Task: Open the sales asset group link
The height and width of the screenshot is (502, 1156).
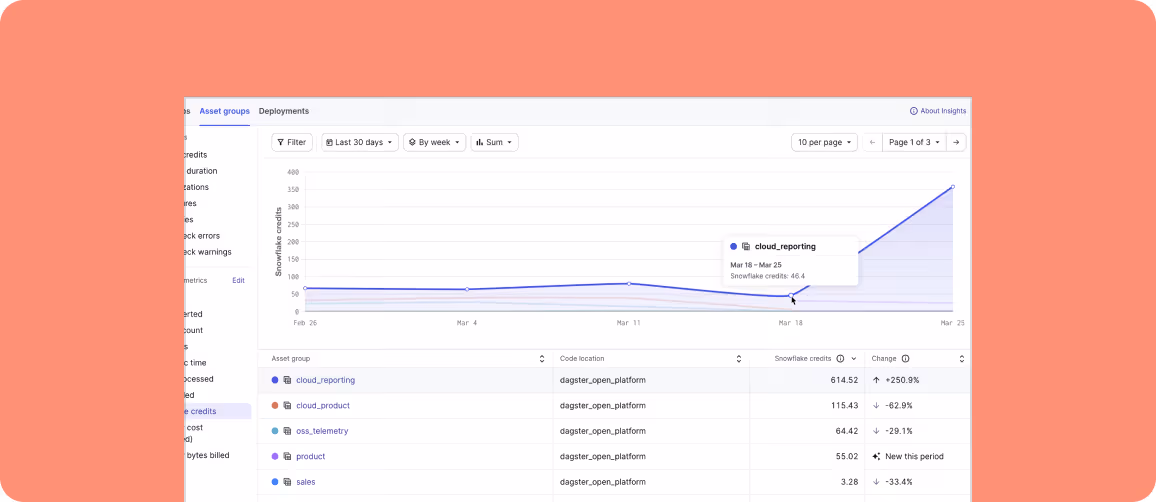Action: 305,482
